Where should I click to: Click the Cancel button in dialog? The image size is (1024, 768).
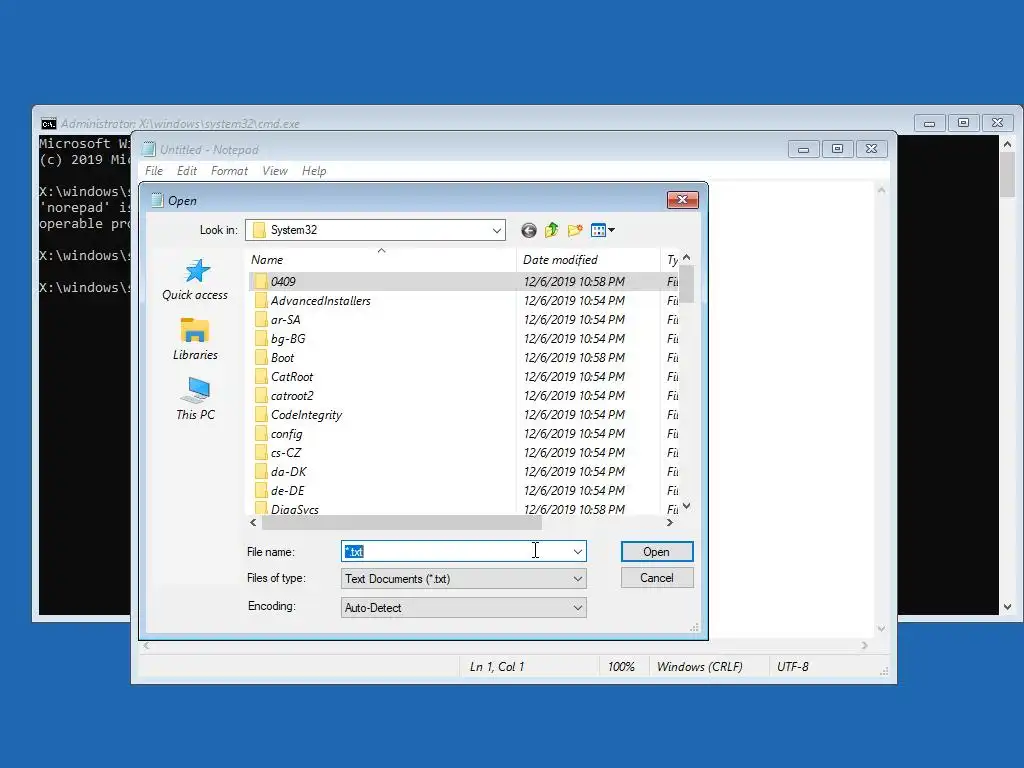657,577
